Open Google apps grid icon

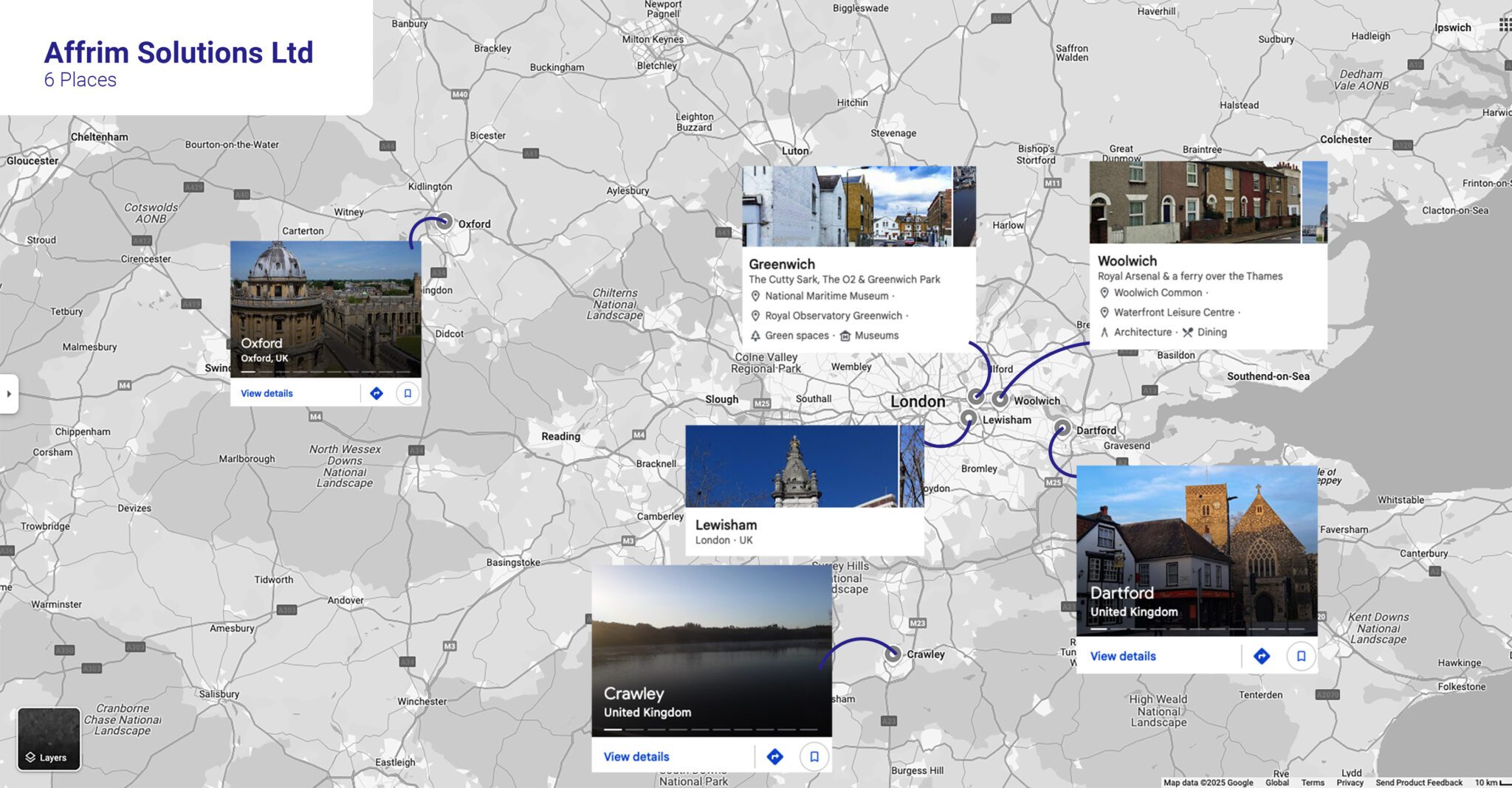(x=1505, y=25)
